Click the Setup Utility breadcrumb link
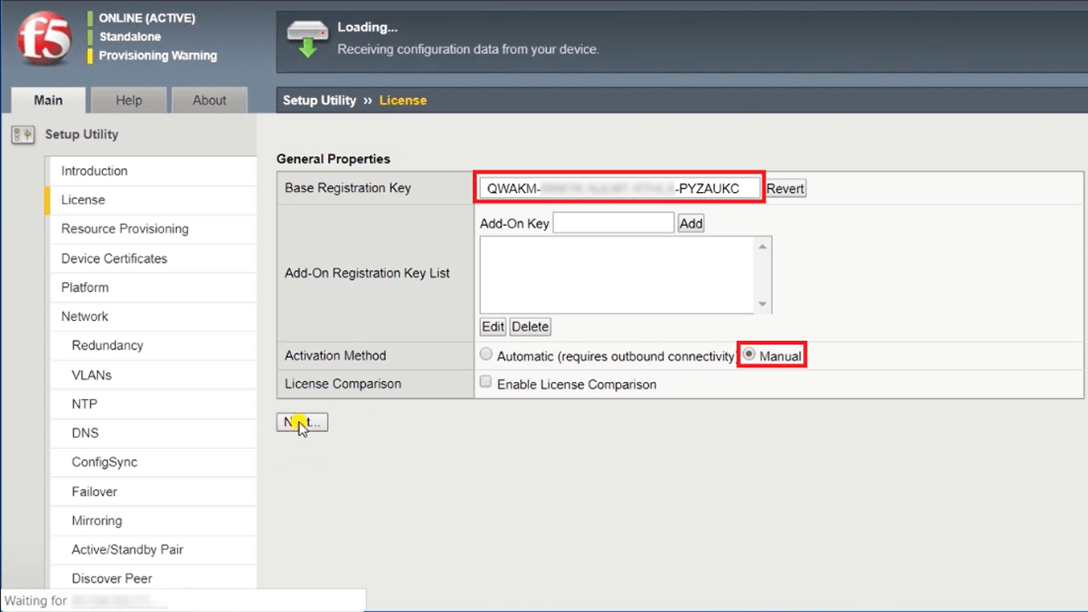Image resolution: width=1088 pixels, height=612 pixels. (x=322, y=100)
